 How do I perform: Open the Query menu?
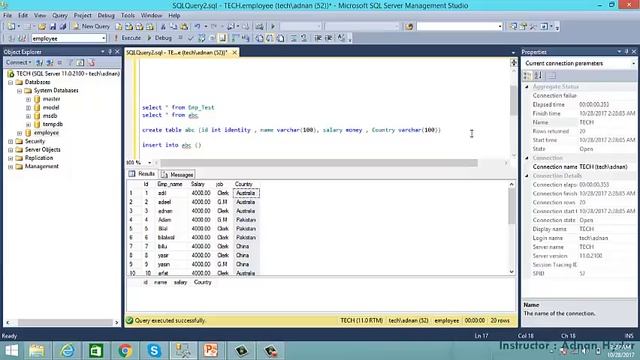60,15
